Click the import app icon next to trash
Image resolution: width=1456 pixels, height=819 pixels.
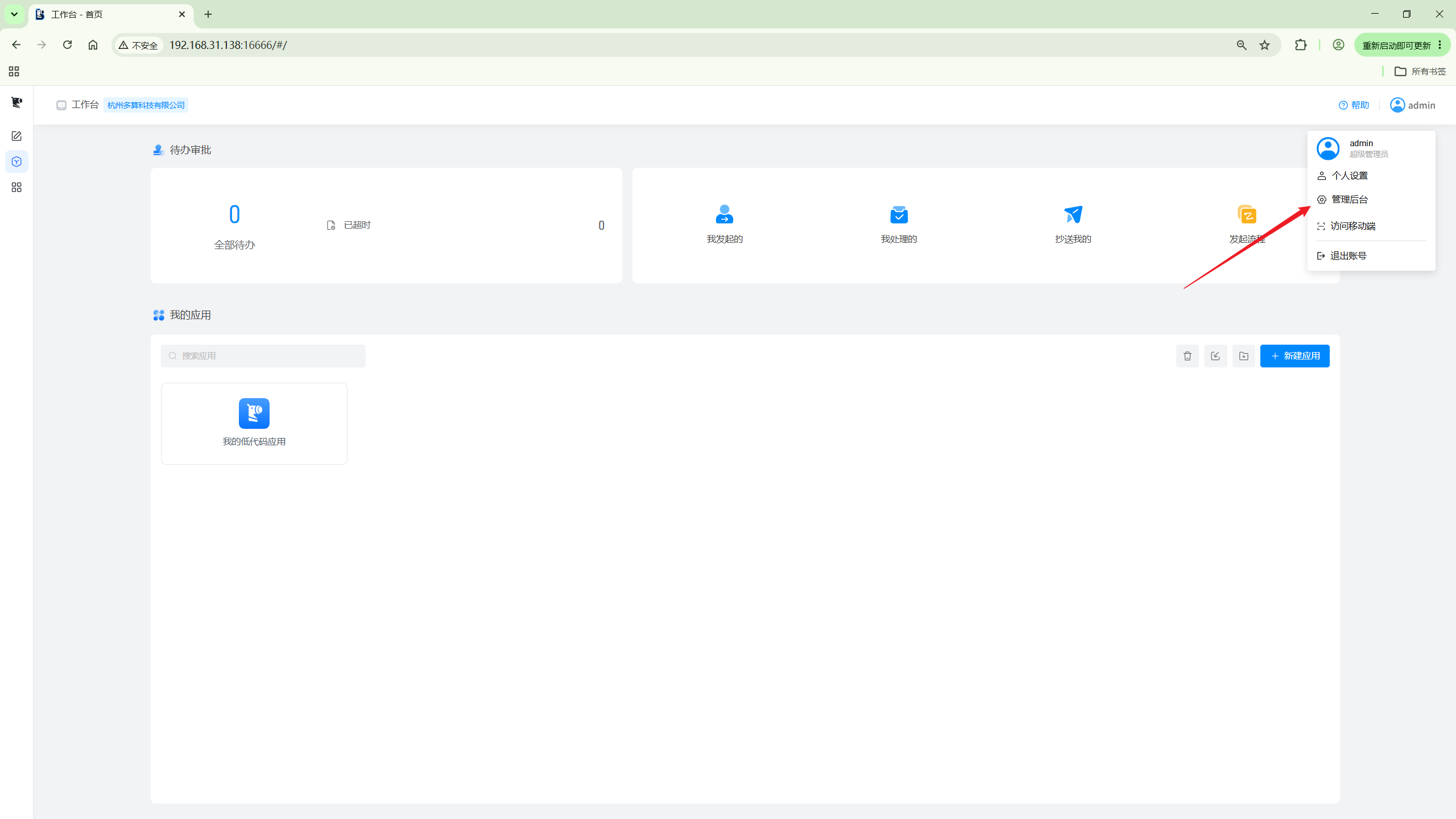(1215, 356)
